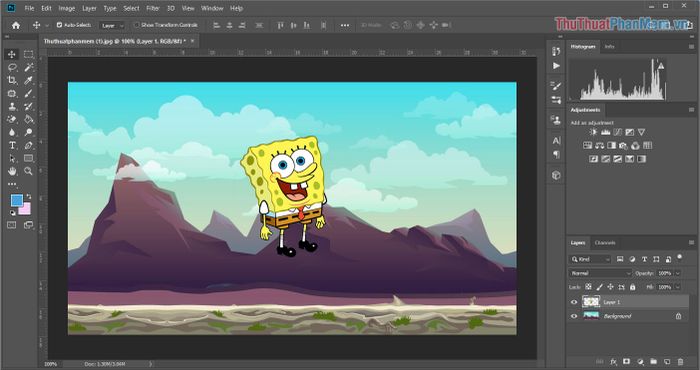Add a Photo Filter adjustment
Screen dimensions: 700x370
pyautogui.click(x=624, y=146)
